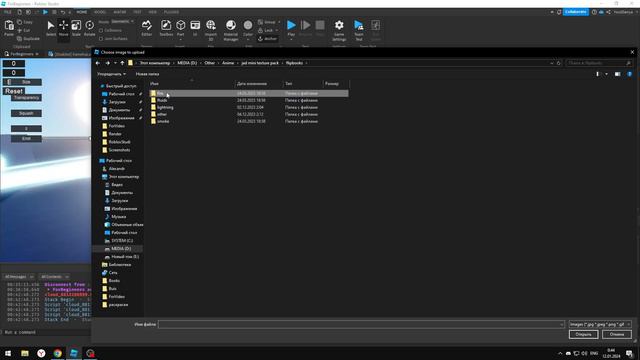Click the Run a command bar
This screenshot has width=640, height=360.
(x=46, y=332)
